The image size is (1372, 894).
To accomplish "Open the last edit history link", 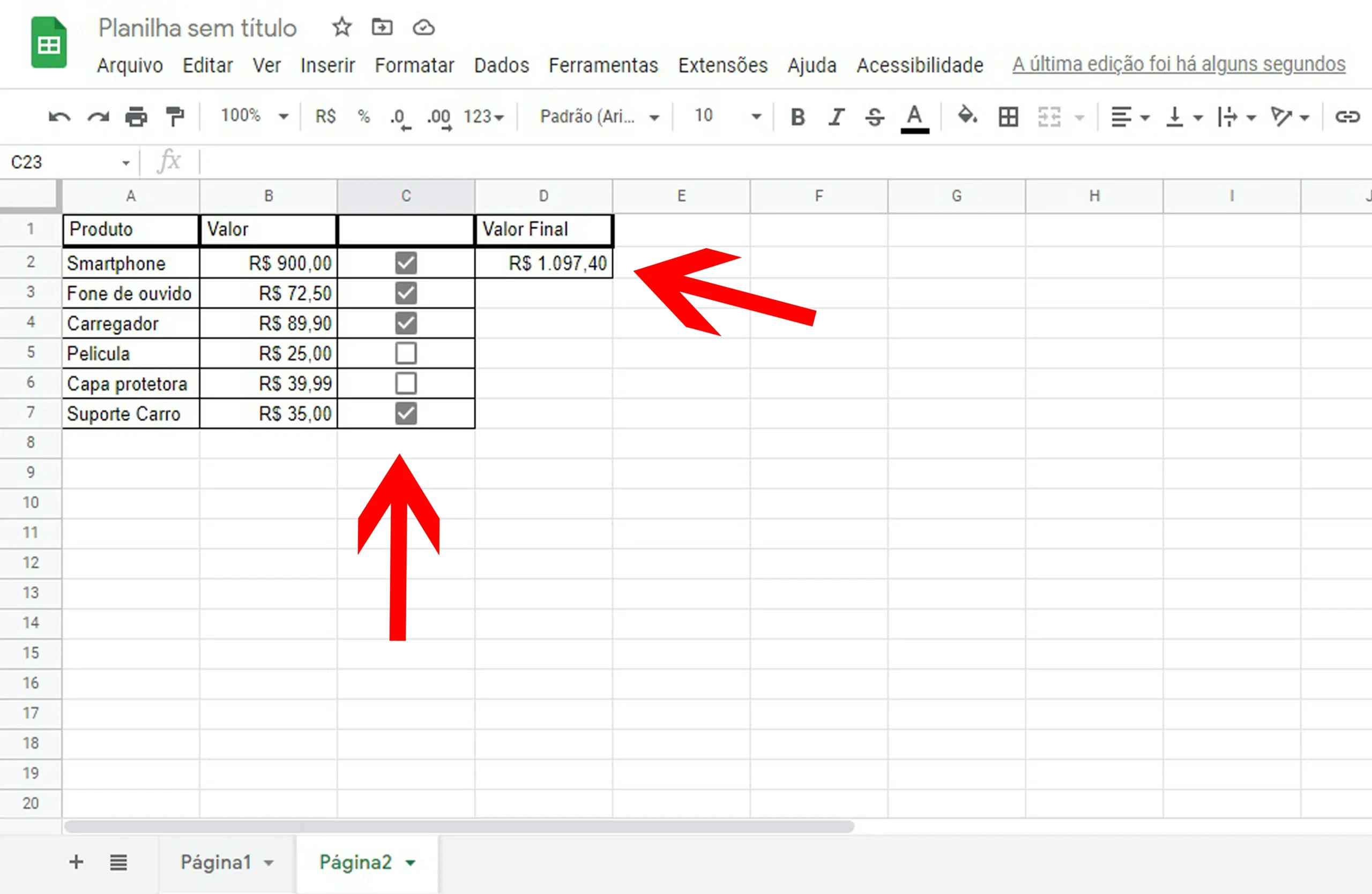I will [1179, 64].
